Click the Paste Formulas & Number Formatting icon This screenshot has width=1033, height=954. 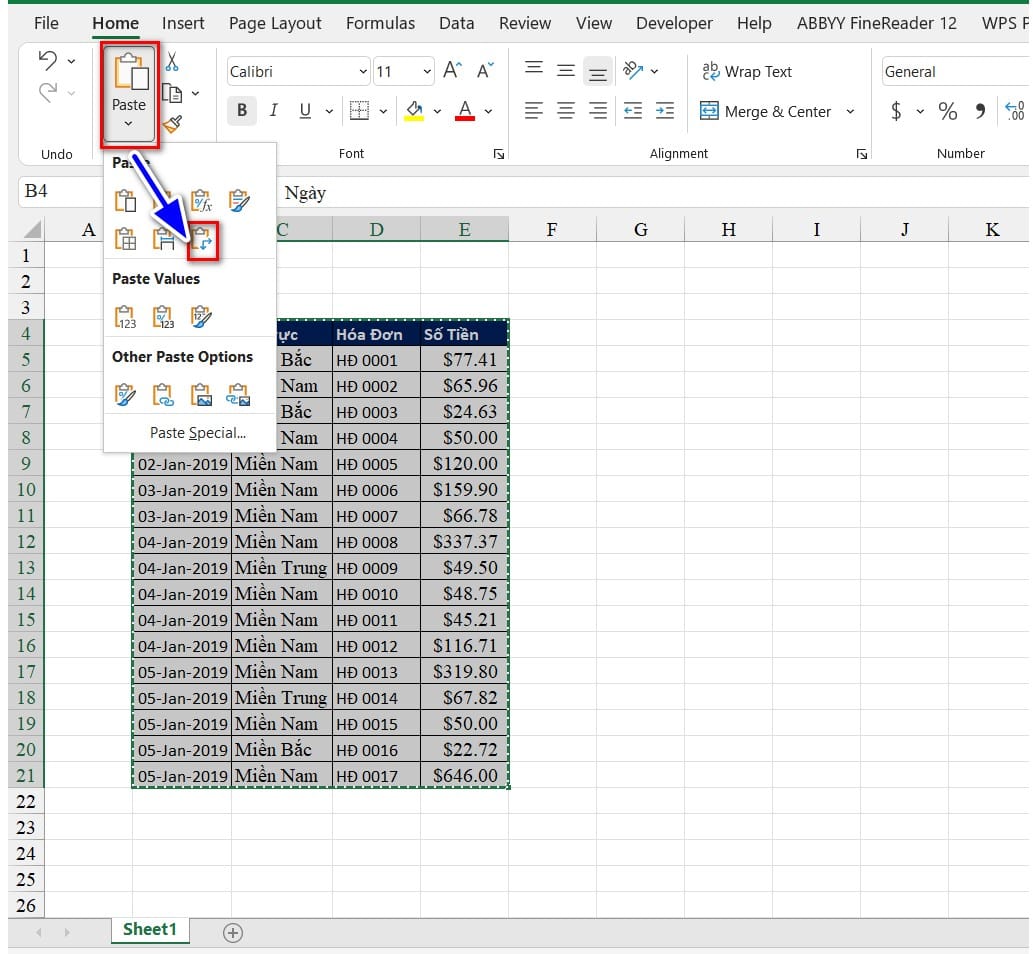pyautogui.click(x=201, y=201)
